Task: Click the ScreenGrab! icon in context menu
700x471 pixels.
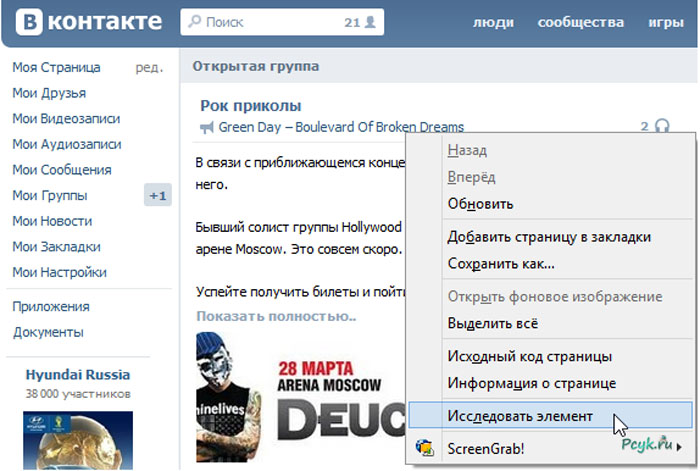Action: (x=424, y=447)
